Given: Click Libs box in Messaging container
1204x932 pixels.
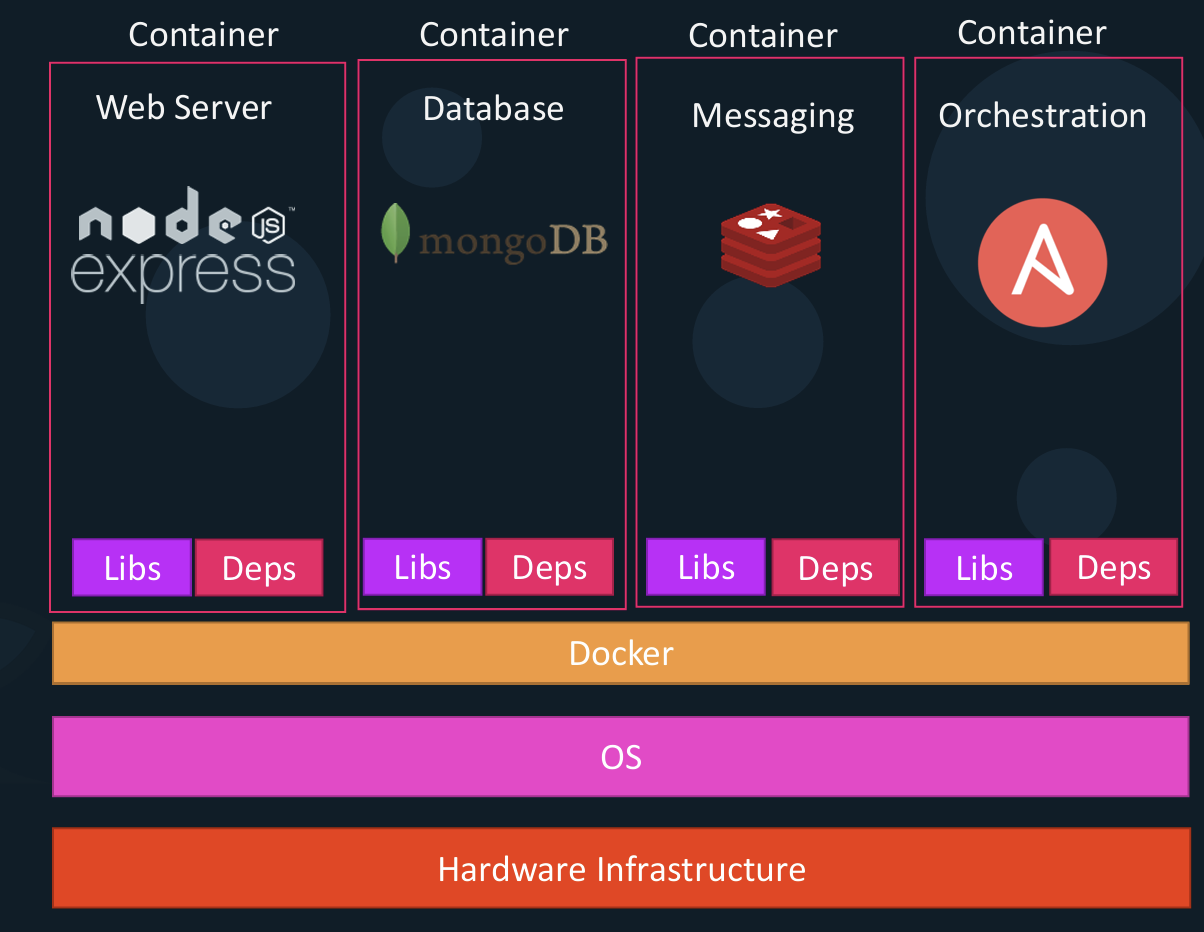Looking at the screenshot, I should [x=706, y=567].
